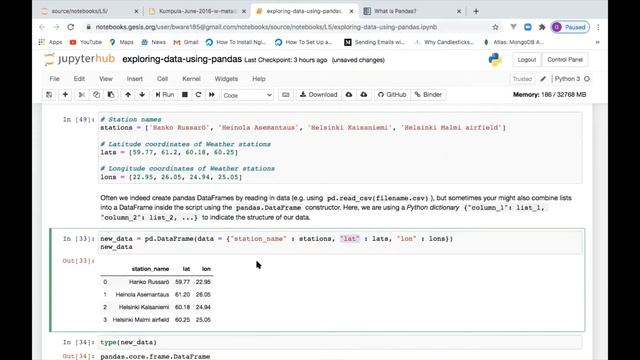This screenshot has height=360, width=640.
Task: Click the browser address bar URL
Action: tap(266, 27)
